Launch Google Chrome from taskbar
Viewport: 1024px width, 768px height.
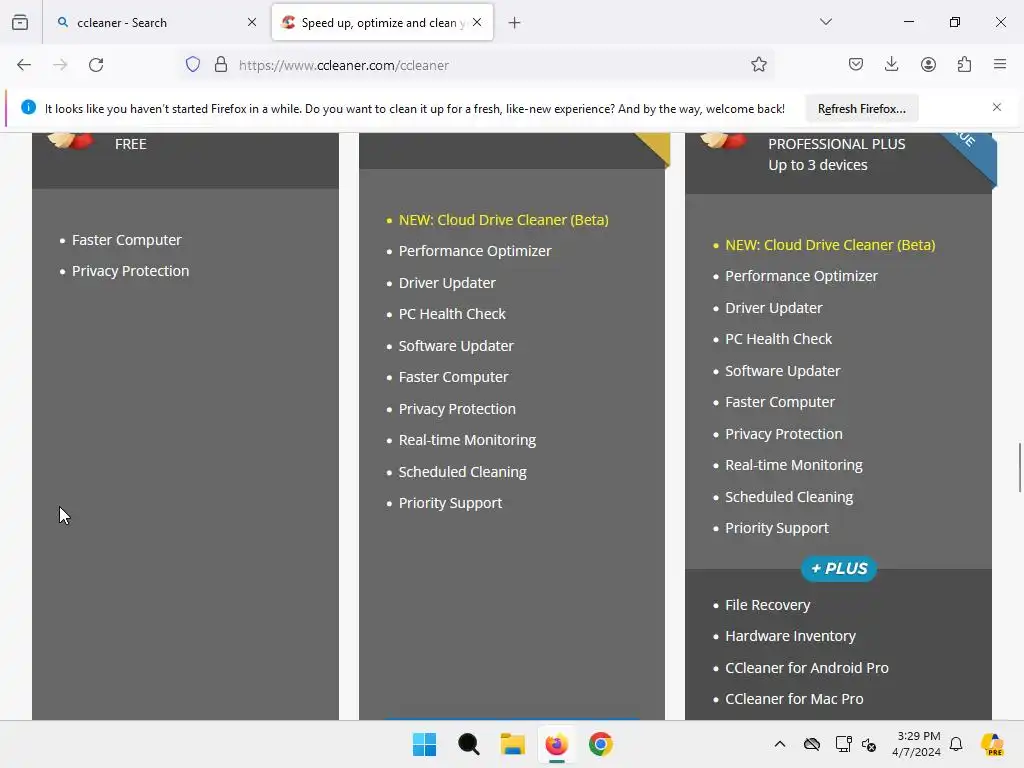[x=601, y=744]
